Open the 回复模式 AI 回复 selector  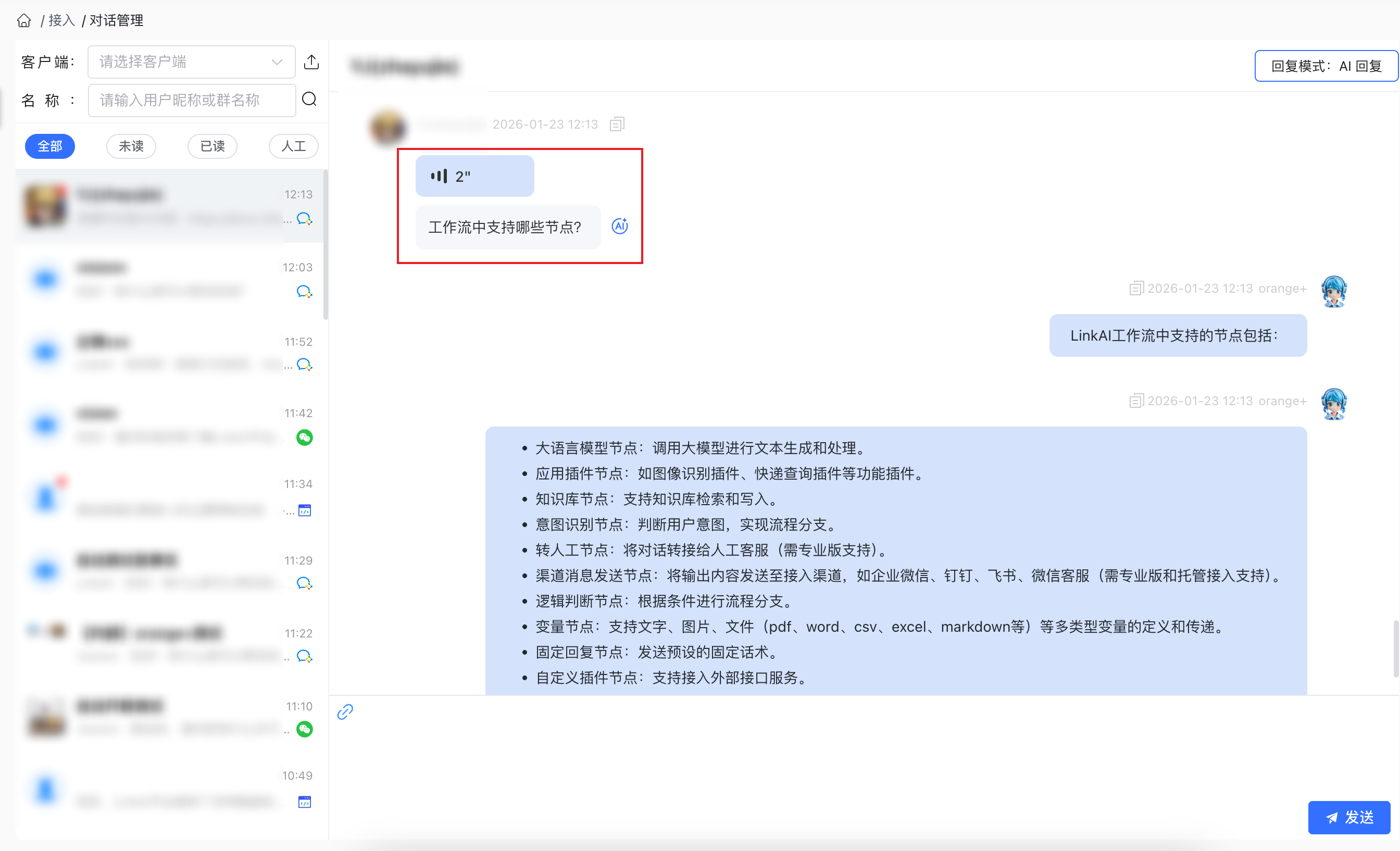pyautogui.click(x=1326, y=66)
